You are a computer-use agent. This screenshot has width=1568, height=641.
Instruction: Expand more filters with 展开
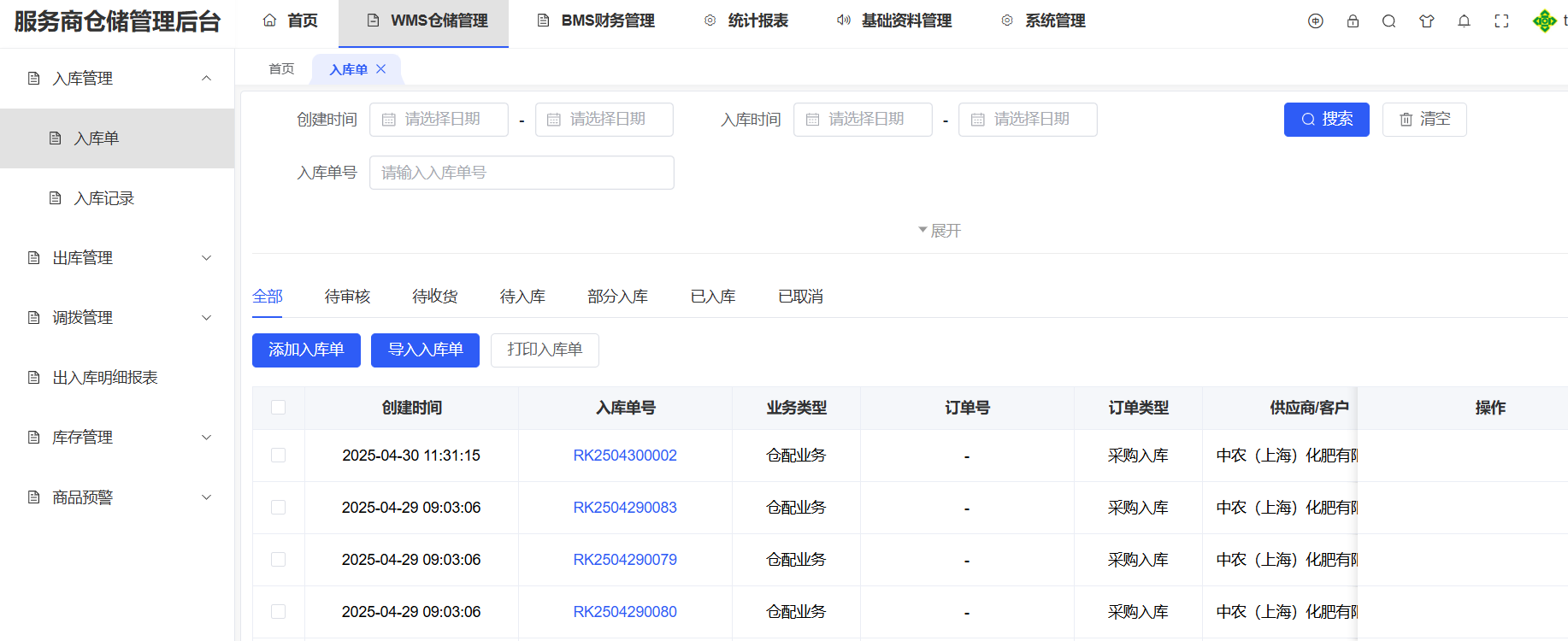[x=940, y=231]
